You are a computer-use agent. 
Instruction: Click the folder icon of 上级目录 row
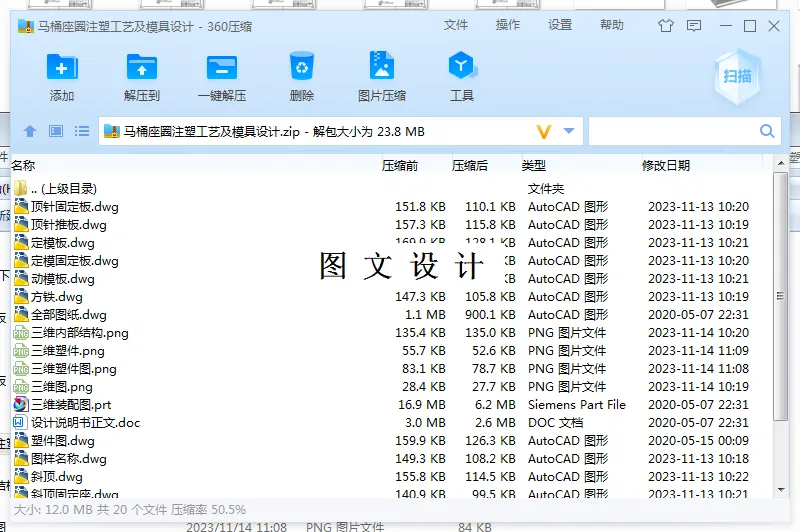point(20,188)
